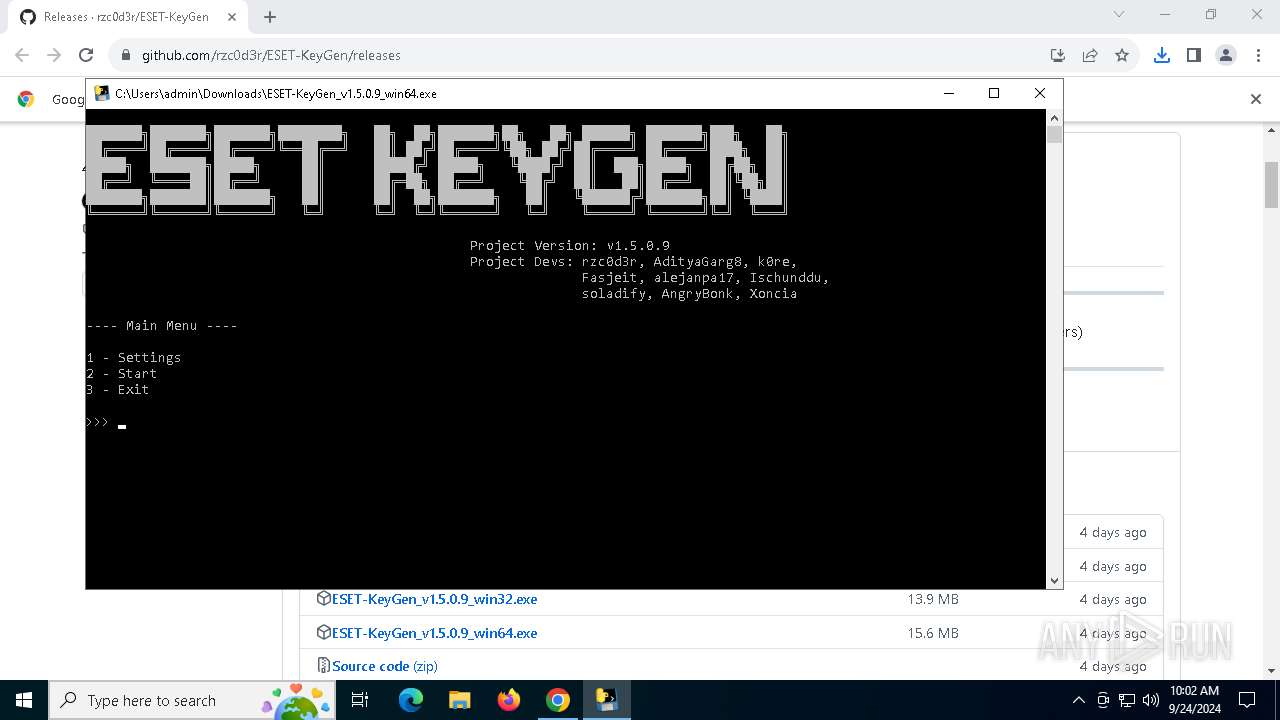Open network icon in system tray
Image resolution: width=1280 pixels, height=720 pixels.
1127,700
